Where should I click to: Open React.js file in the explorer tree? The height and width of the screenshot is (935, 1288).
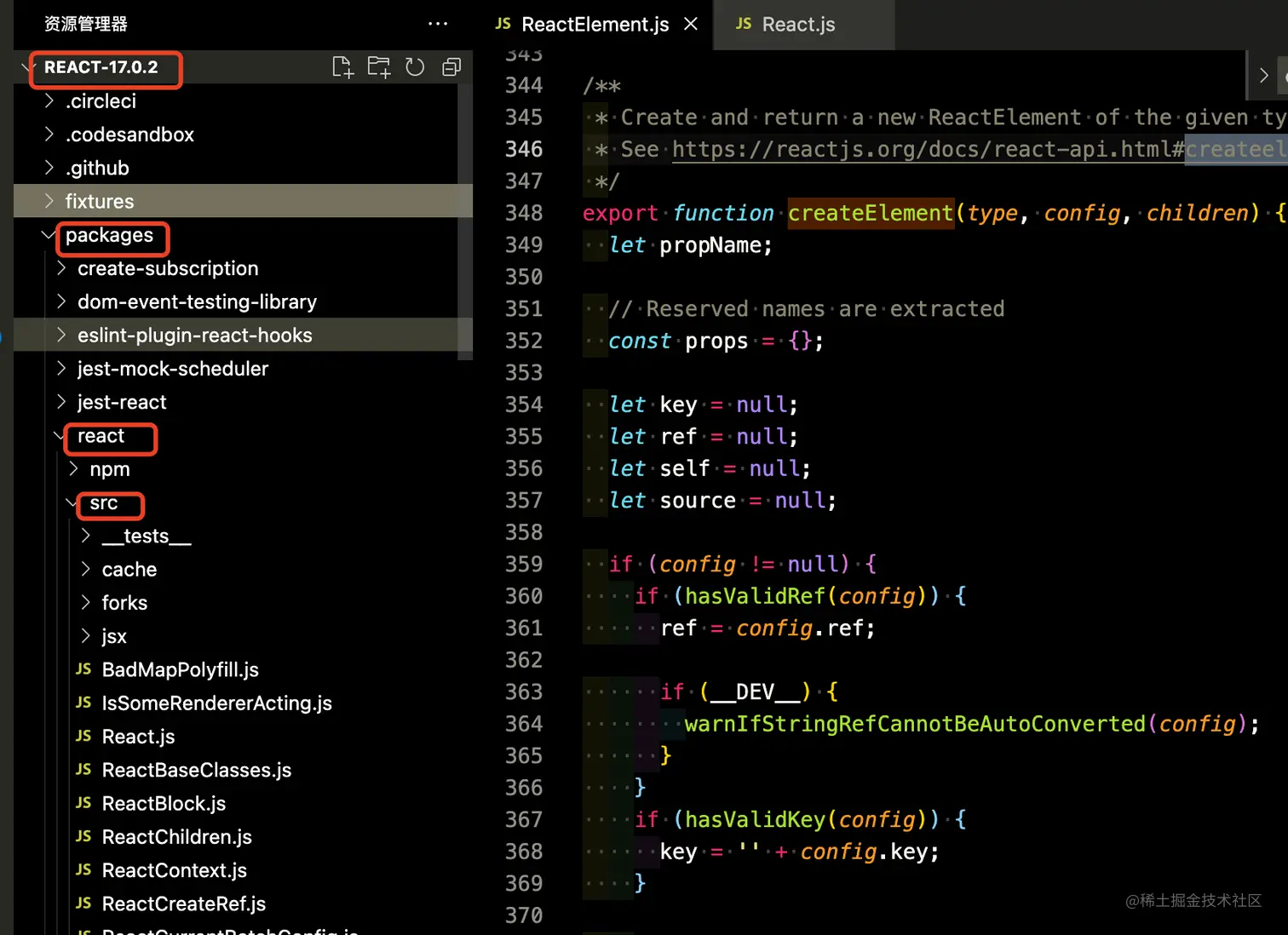pos(138,737)
